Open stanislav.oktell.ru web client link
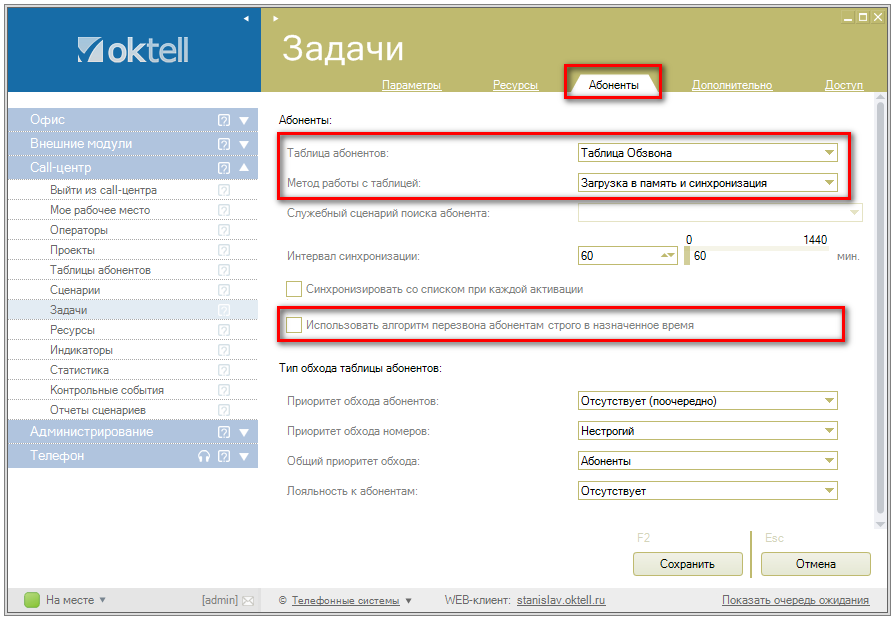 561,600
